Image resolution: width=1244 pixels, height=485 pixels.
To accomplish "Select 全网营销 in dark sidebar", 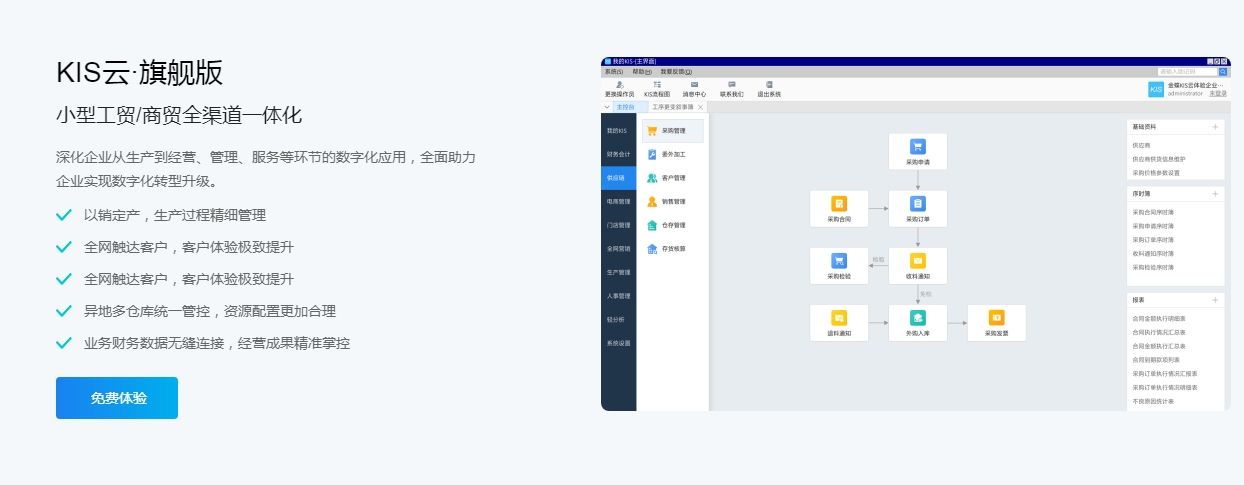I will click(618, 248).
